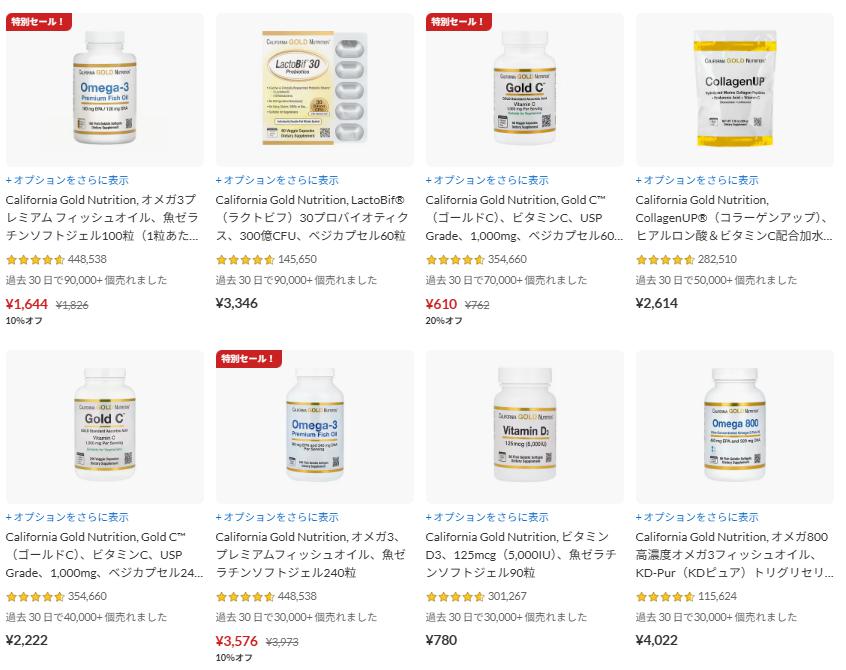This screenshot has width=846, height=670.
Task: View star rating with 115,624 reviews
Action: (x=665, y=597)
